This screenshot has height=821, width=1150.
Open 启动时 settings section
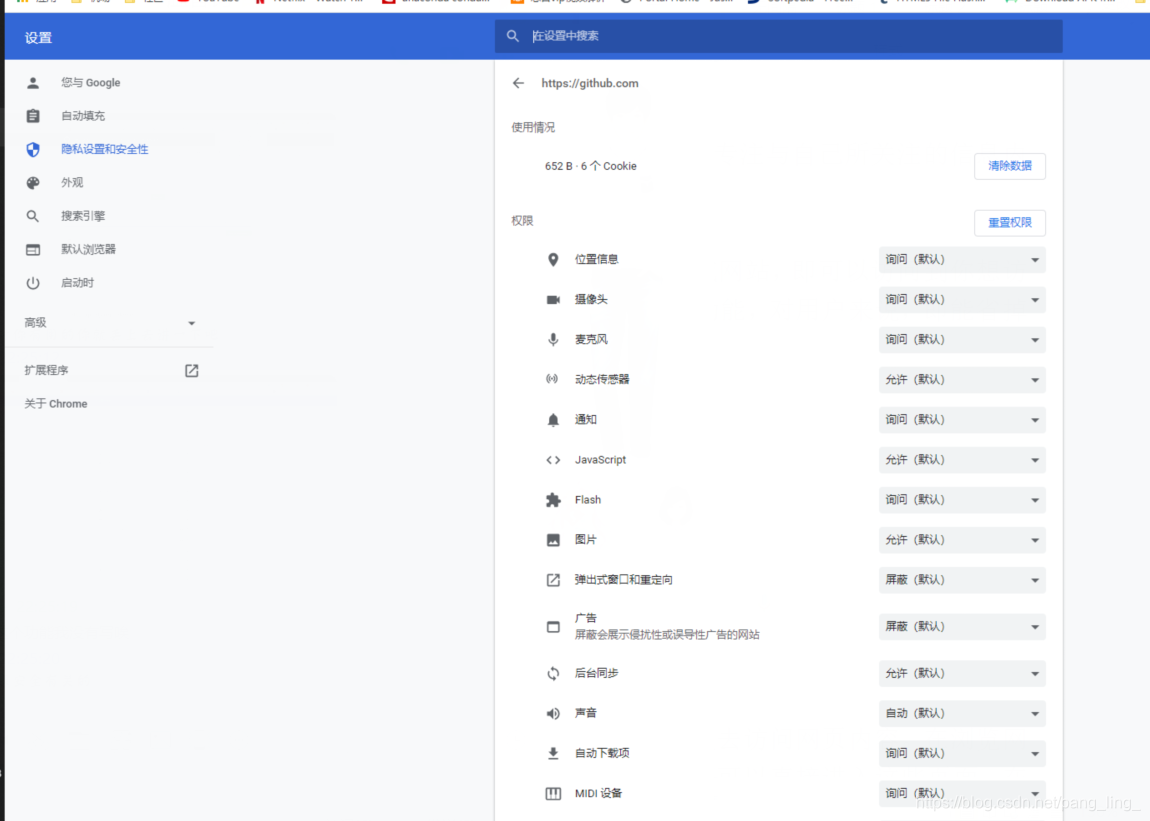(77, 283)
